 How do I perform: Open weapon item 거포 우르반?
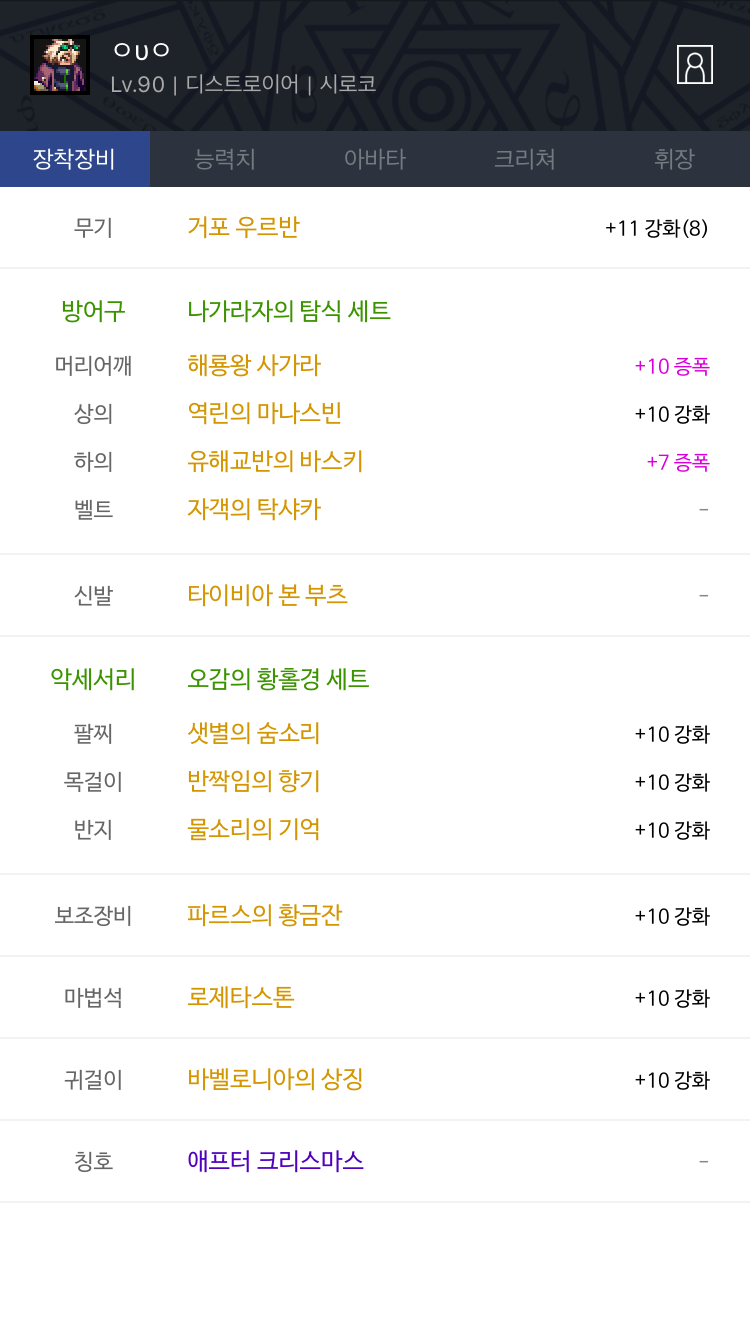(x=243, y=228)
